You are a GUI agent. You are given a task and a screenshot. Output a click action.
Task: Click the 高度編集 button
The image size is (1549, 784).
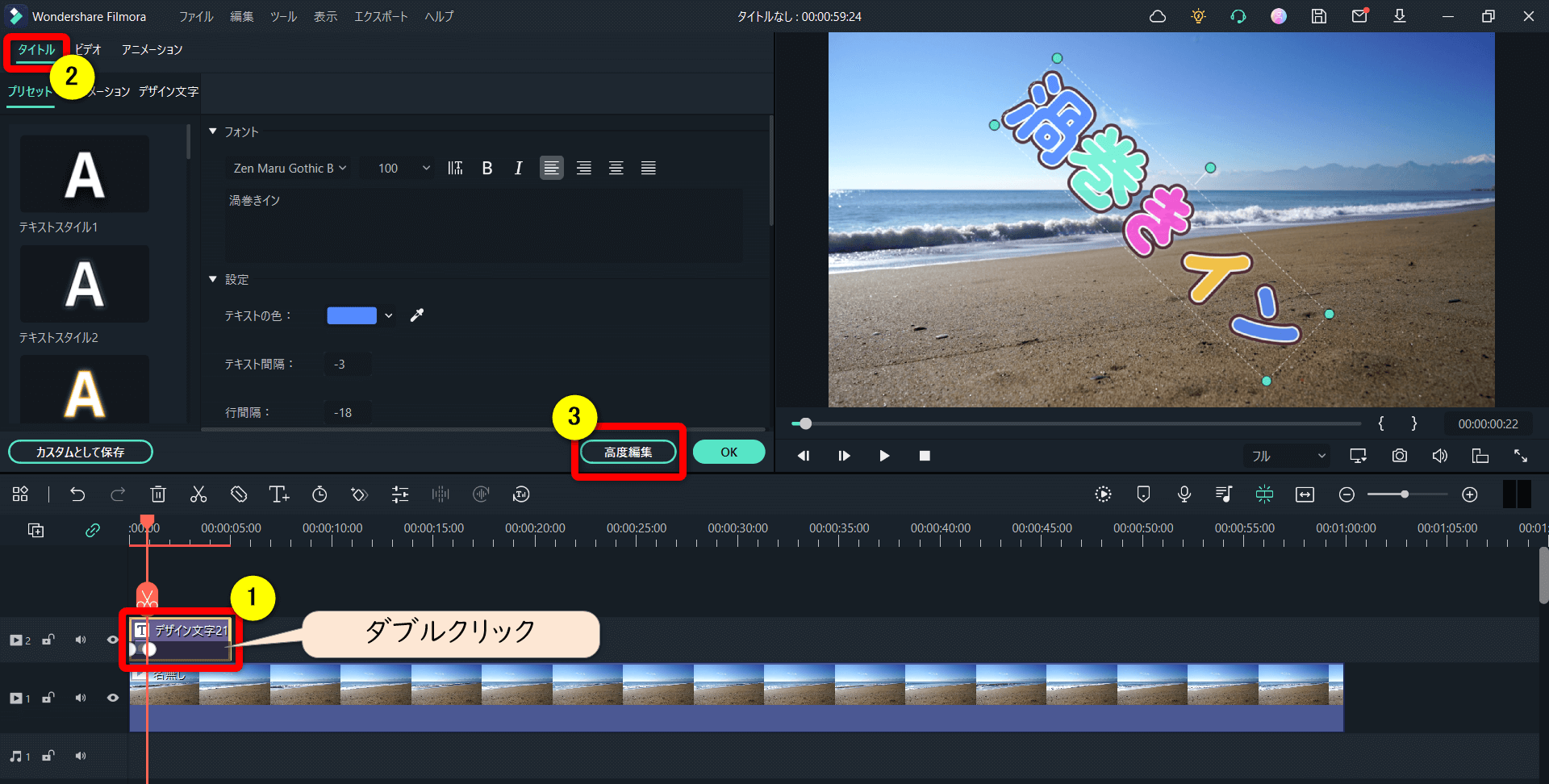tap(628, 452)
